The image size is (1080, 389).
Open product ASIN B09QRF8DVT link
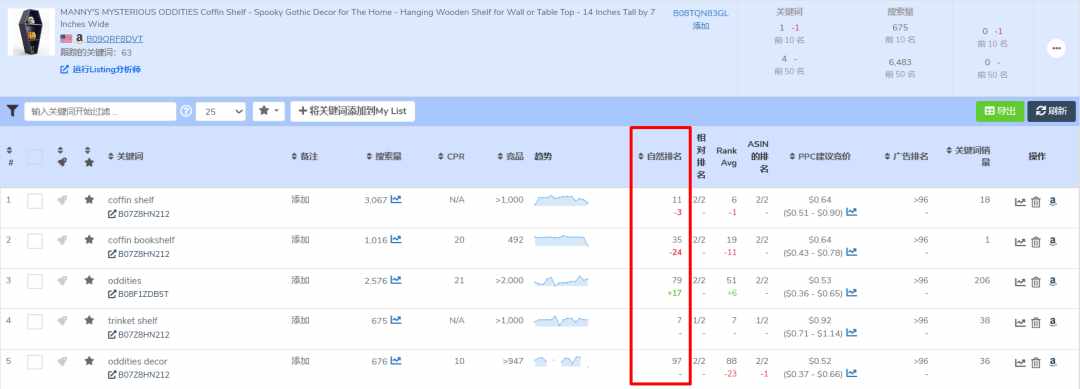coord(114,39)
